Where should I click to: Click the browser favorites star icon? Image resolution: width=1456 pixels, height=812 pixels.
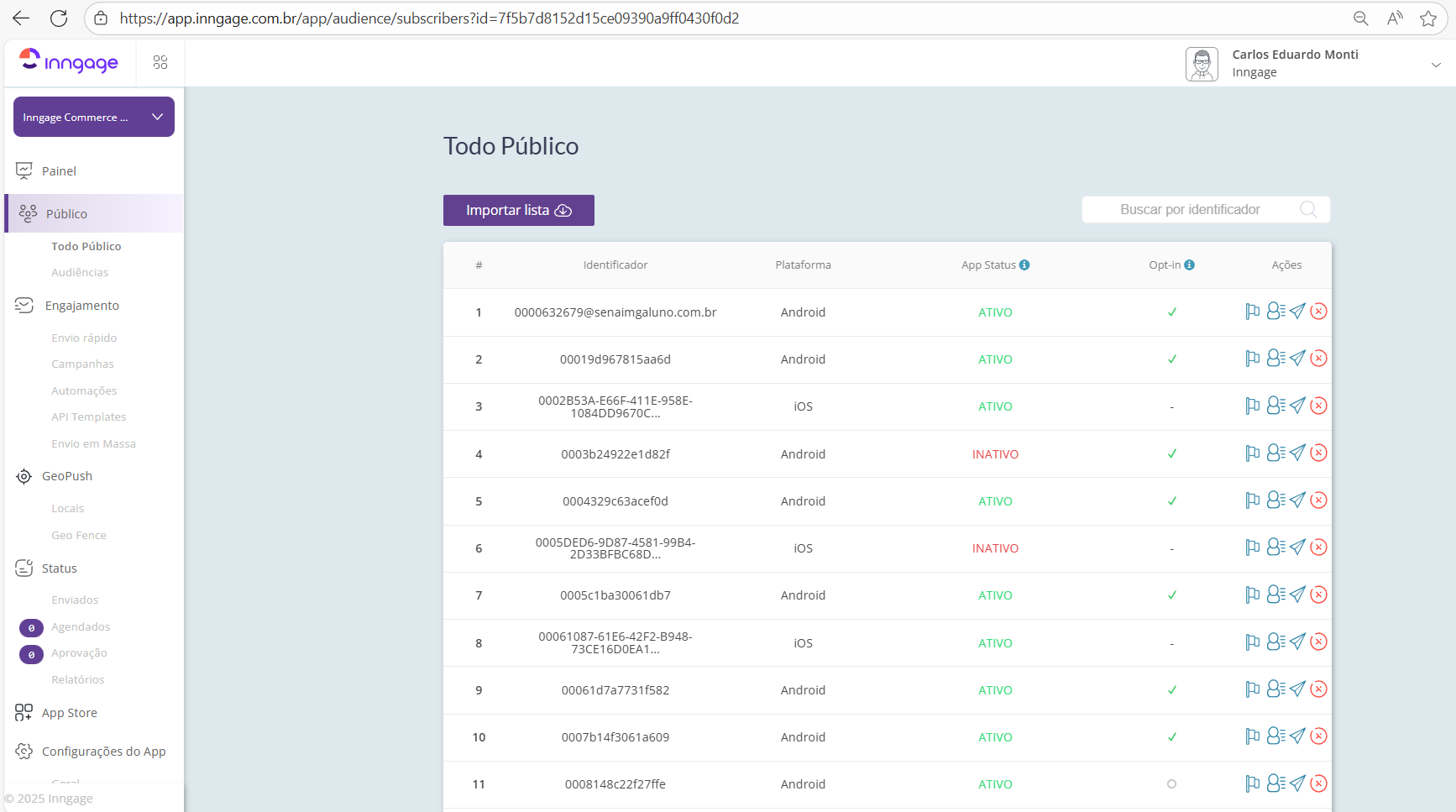(x=1428, y=18)
